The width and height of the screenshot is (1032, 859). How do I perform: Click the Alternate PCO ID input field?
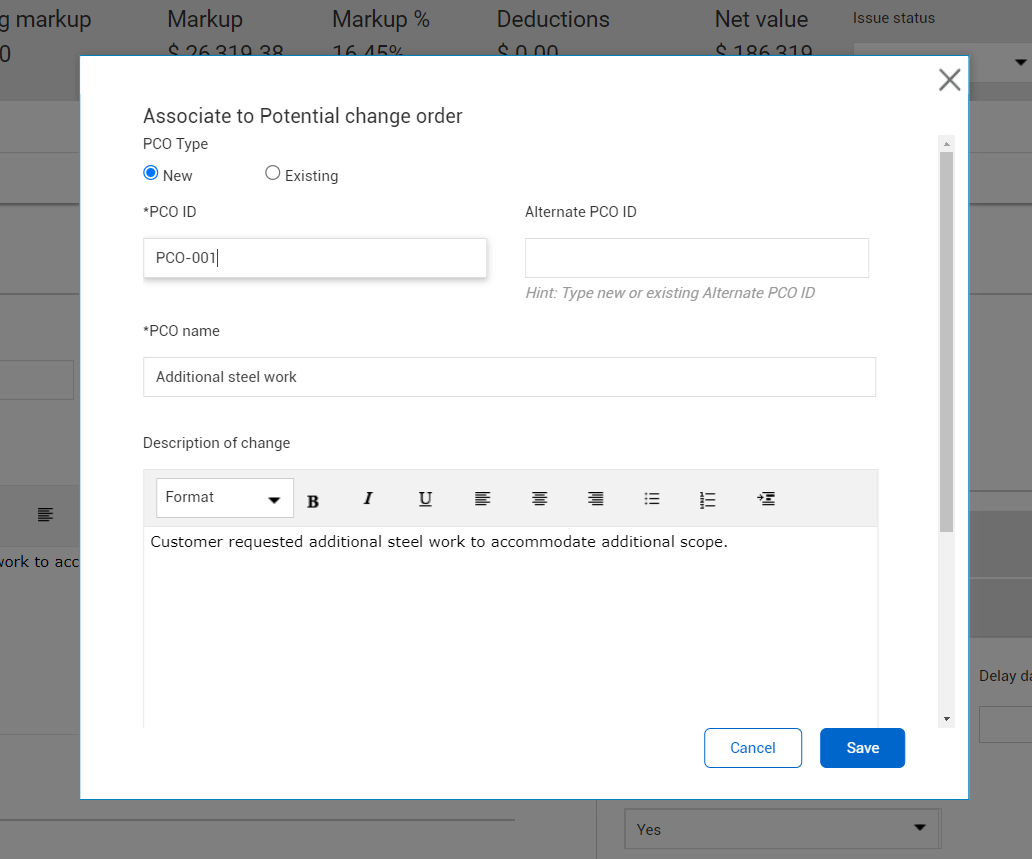[x=696, y=257]
